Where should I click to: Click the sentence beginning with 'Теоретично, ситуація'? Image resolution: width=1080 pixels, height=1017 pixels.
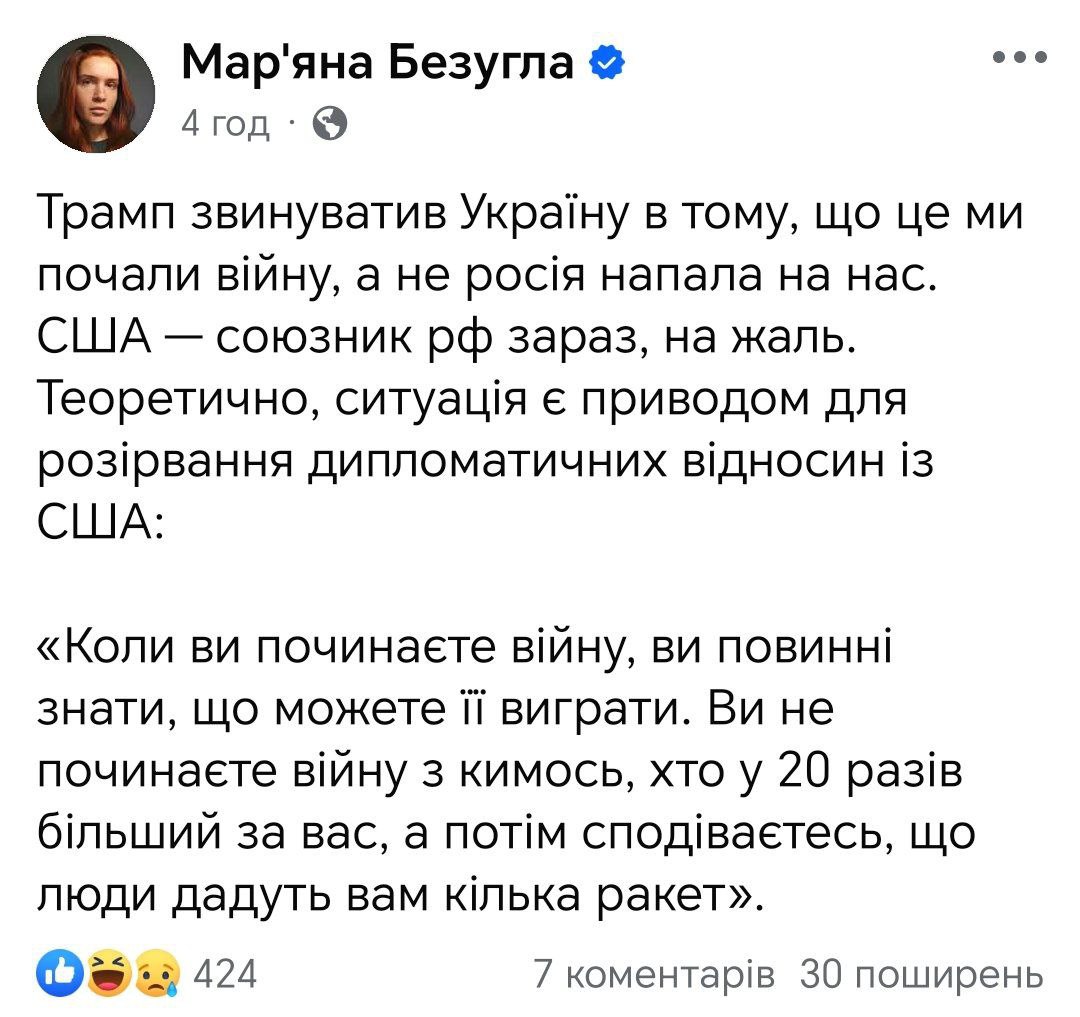click(470, 403)
